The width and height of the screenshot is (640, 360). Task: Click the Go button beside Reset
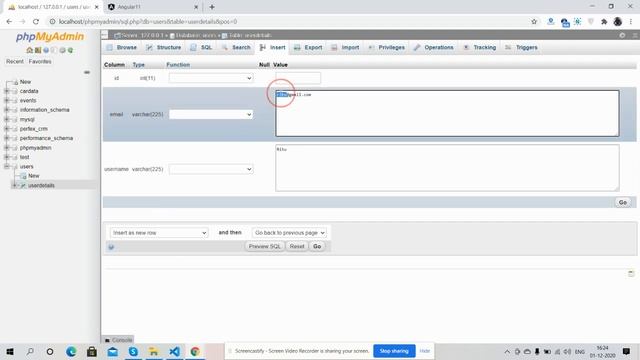pyautogui.click(x=317, y=247)
